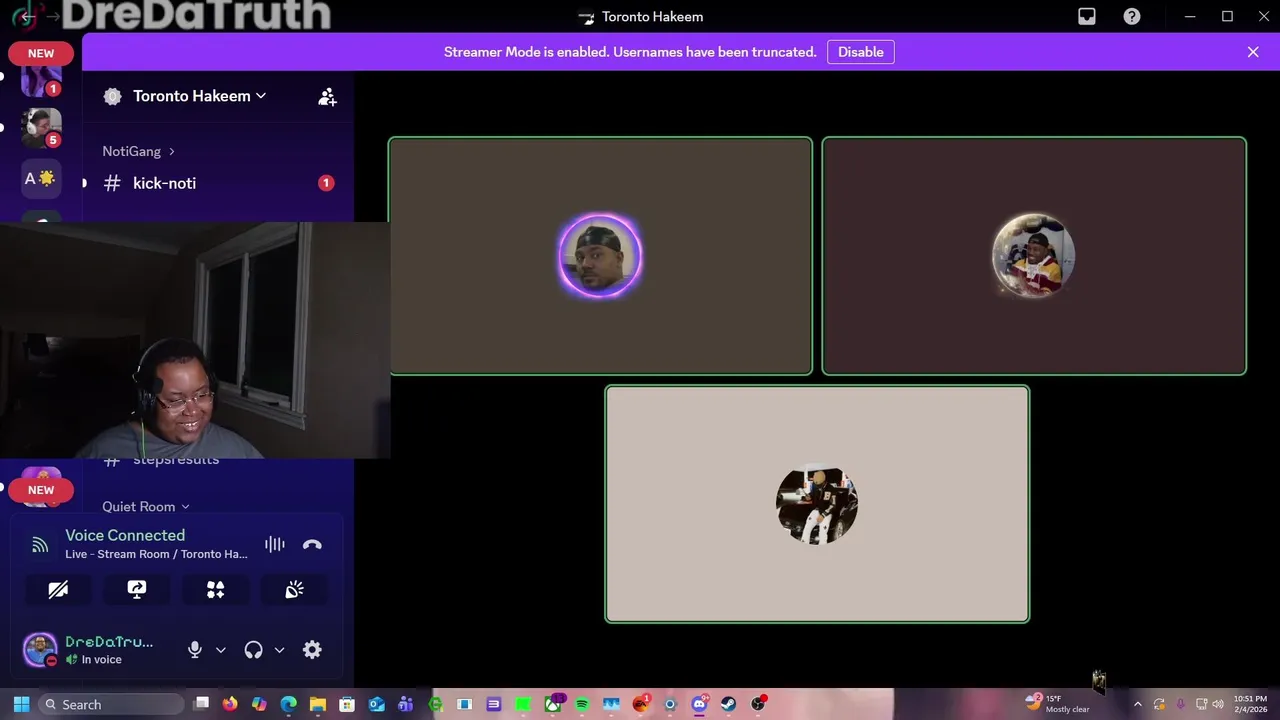Open Microsoft Edge from taskbar
The width and height of the screenshot is (1280, 720).
coord(289,704)
